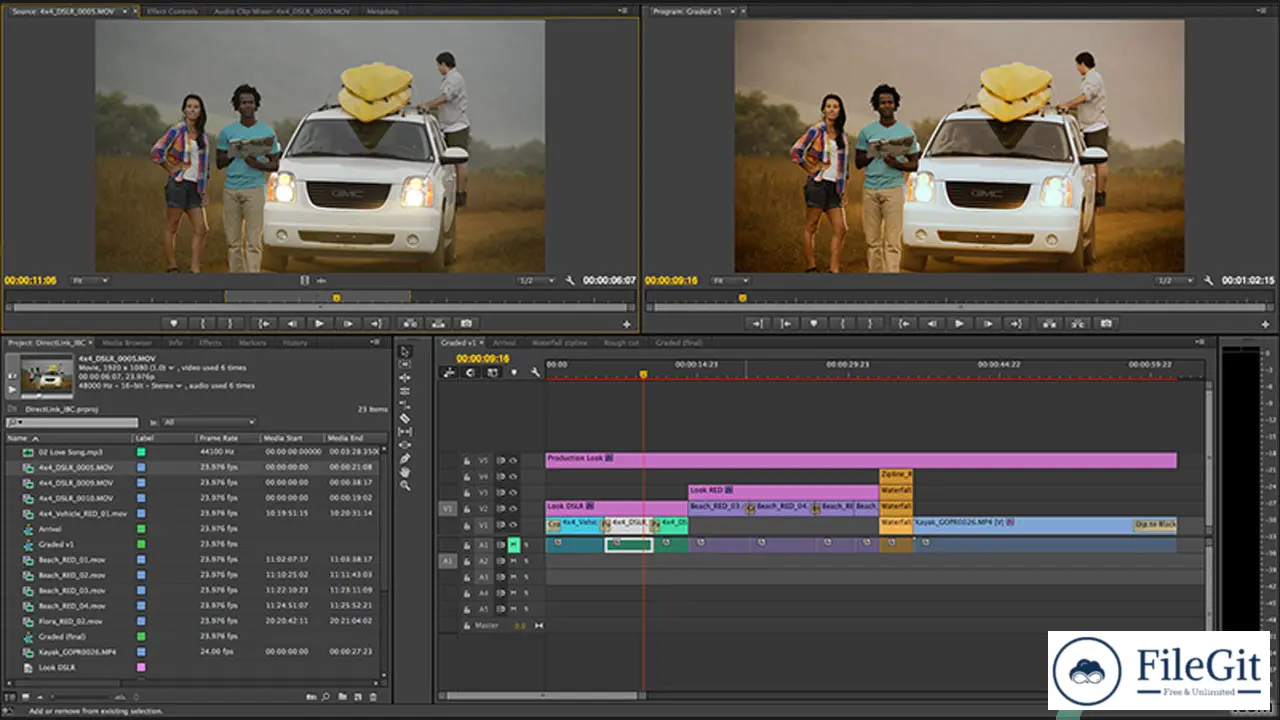Open Program: Graded v1 sequence dropdown
Screen dimensions: 1280x720
(x=732, y=11)
